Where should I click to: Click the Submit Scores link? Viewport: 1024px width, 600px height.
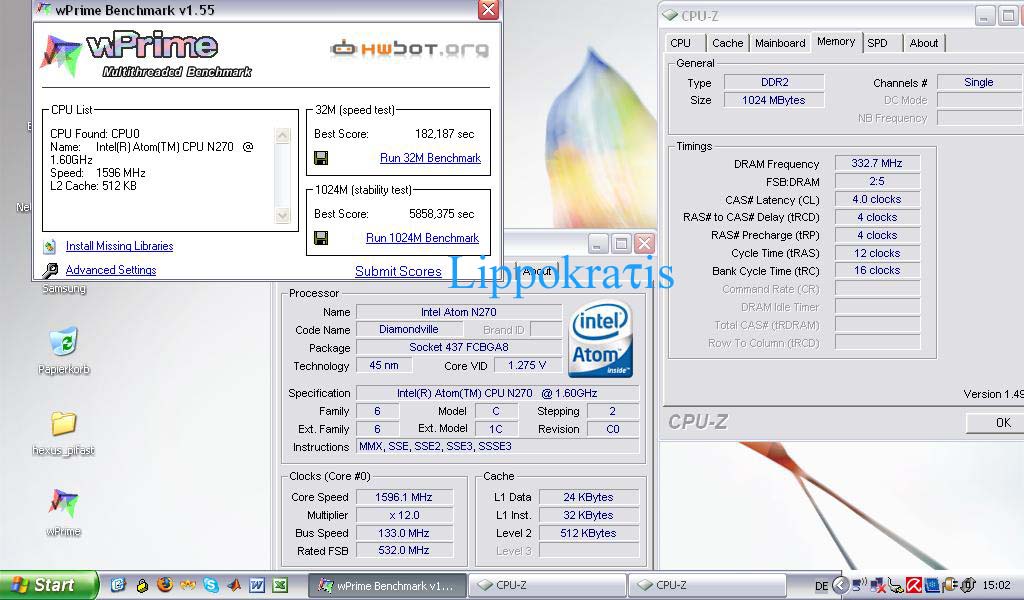[x=398, y=271]
